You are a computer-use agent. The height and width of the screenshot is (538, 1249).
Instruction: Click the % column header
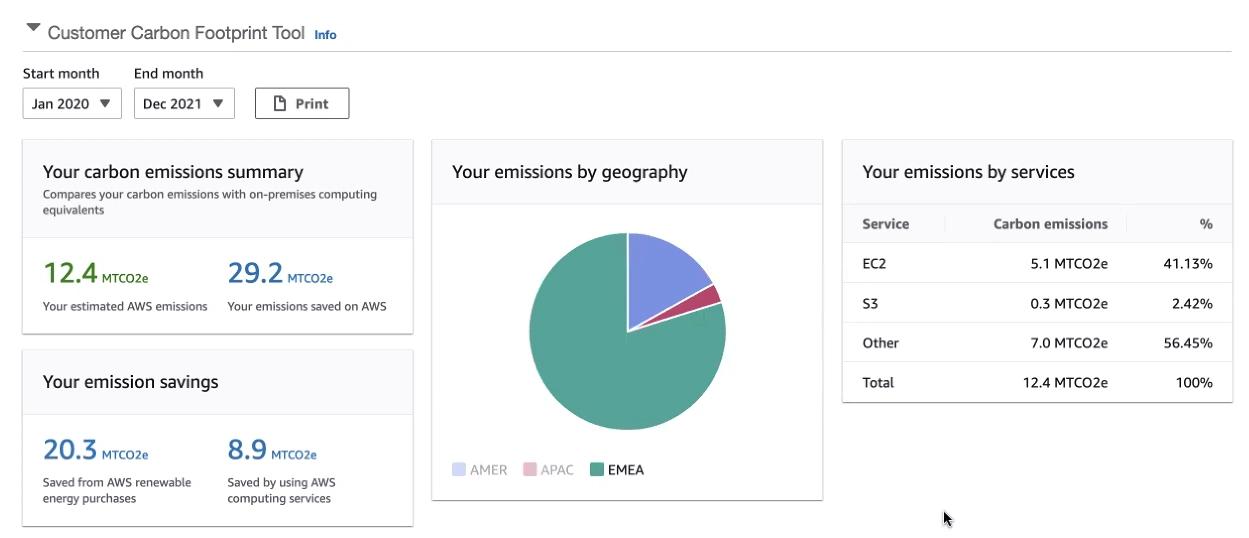[x=1206, y=224]
